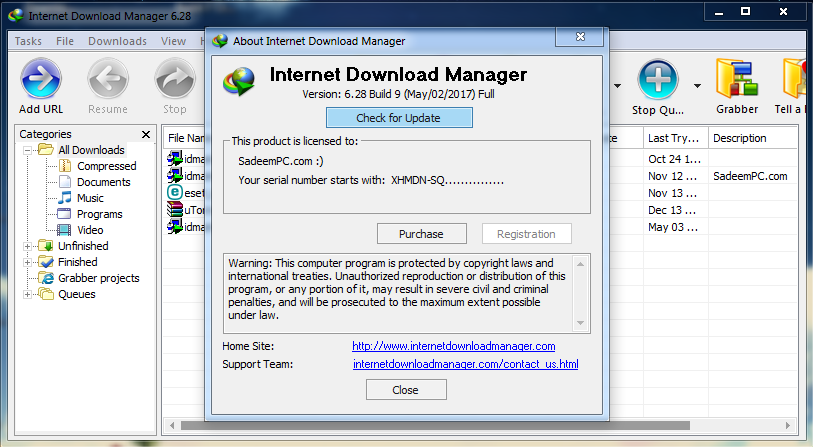Click the May 03 last try cell
This screenshot has width=813, height=447.
675,228
